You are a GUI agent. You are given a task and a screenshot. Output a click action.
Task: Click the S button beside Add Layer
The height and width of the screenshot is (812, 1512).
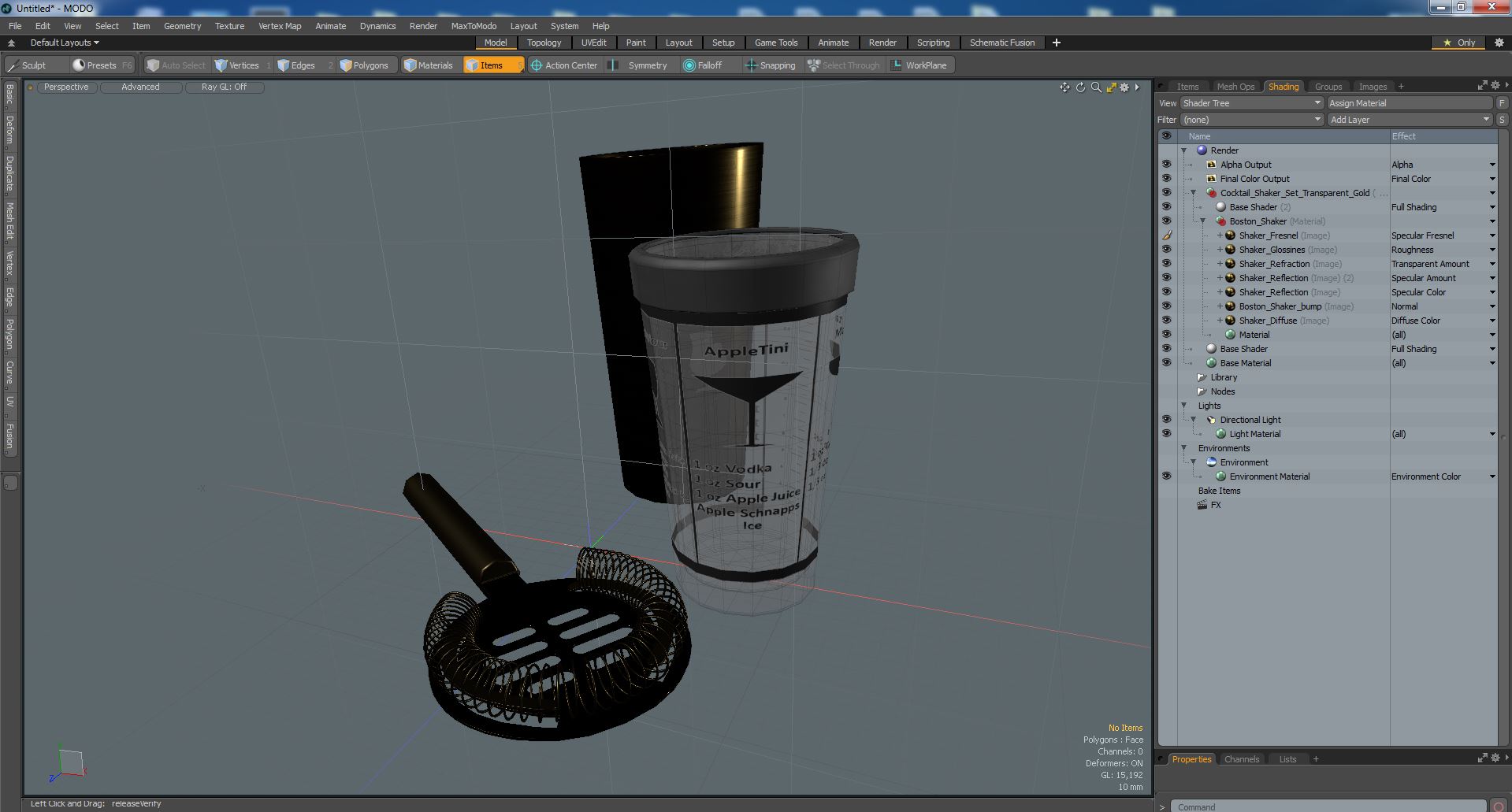tap(1502, 120)
